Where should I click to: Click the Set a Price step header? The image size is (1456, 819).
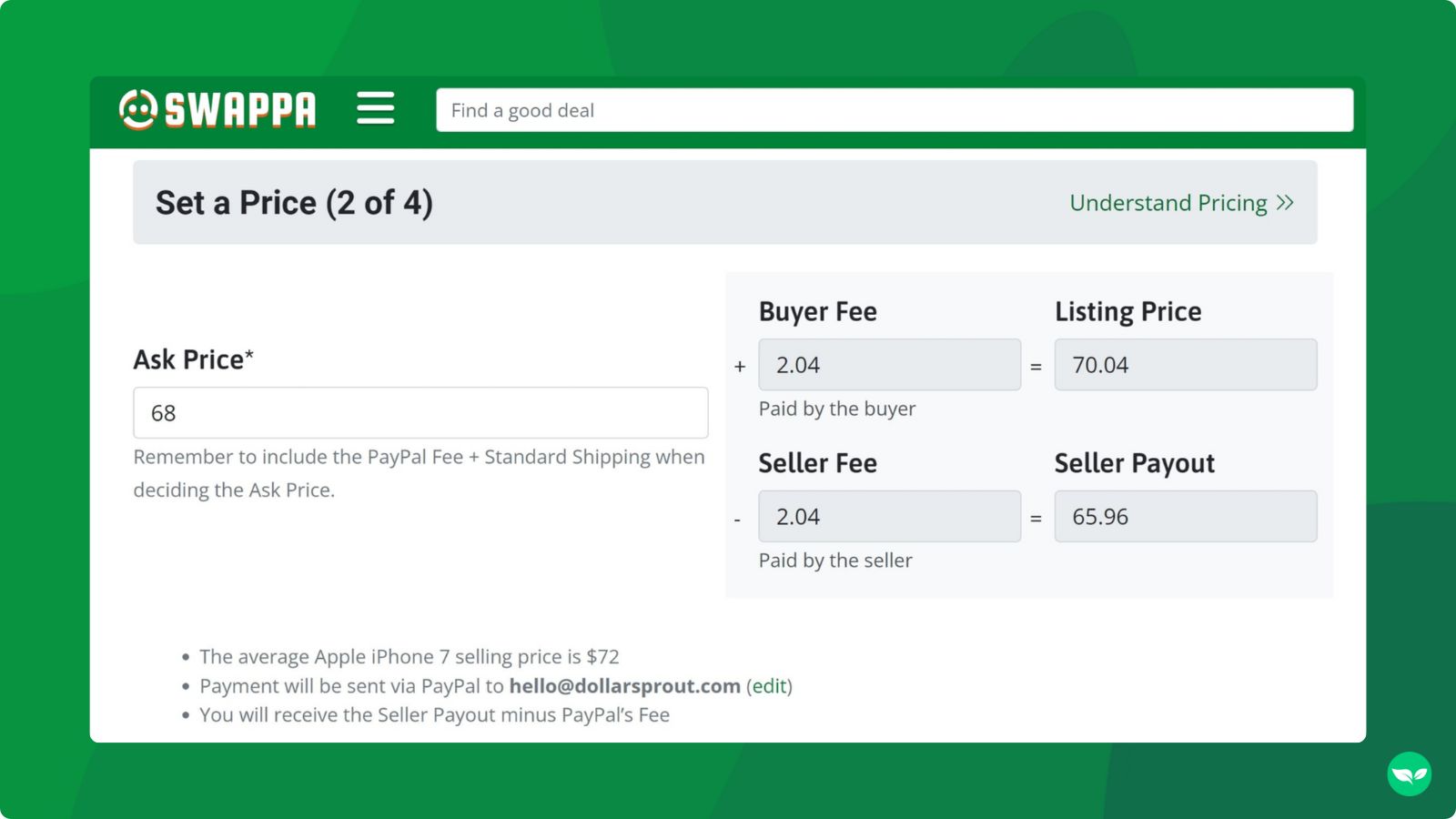[x=293, y=202]
